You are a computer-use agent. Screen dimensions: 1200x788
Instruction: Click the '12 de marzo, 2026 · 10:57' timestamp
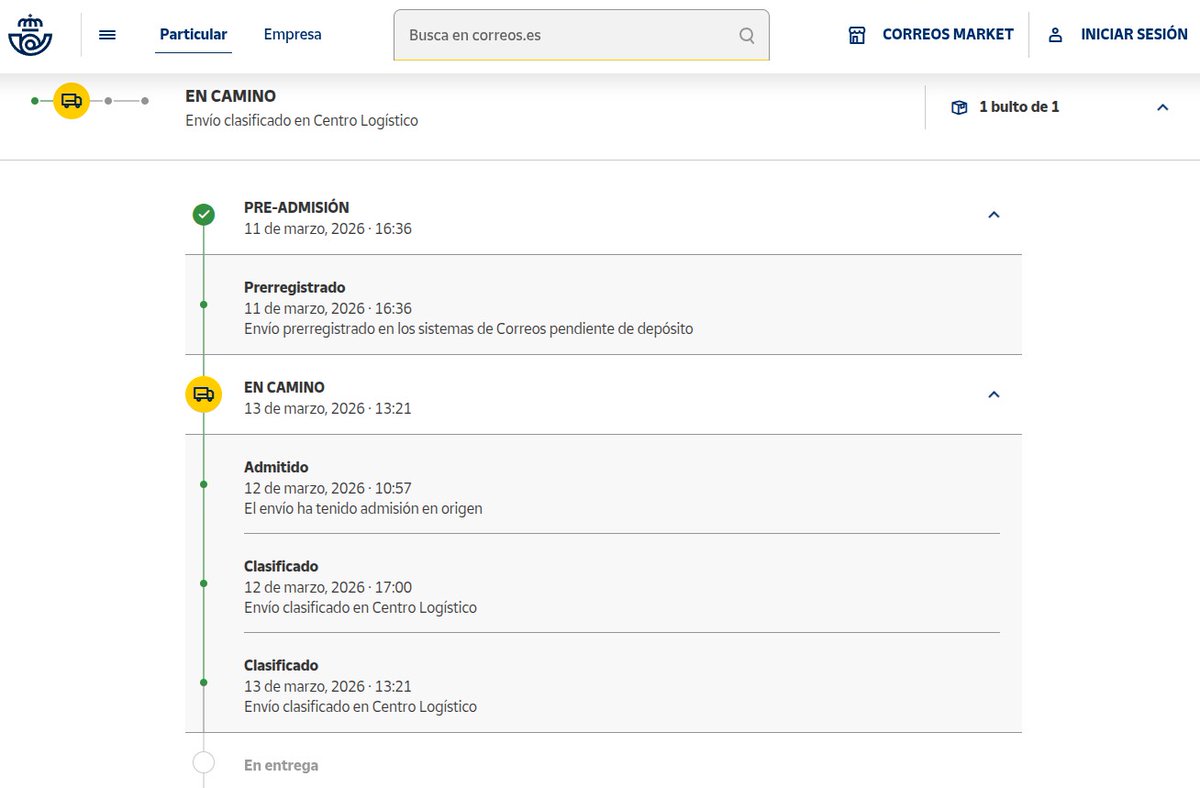pyautogui.click(x=328, y=488)
